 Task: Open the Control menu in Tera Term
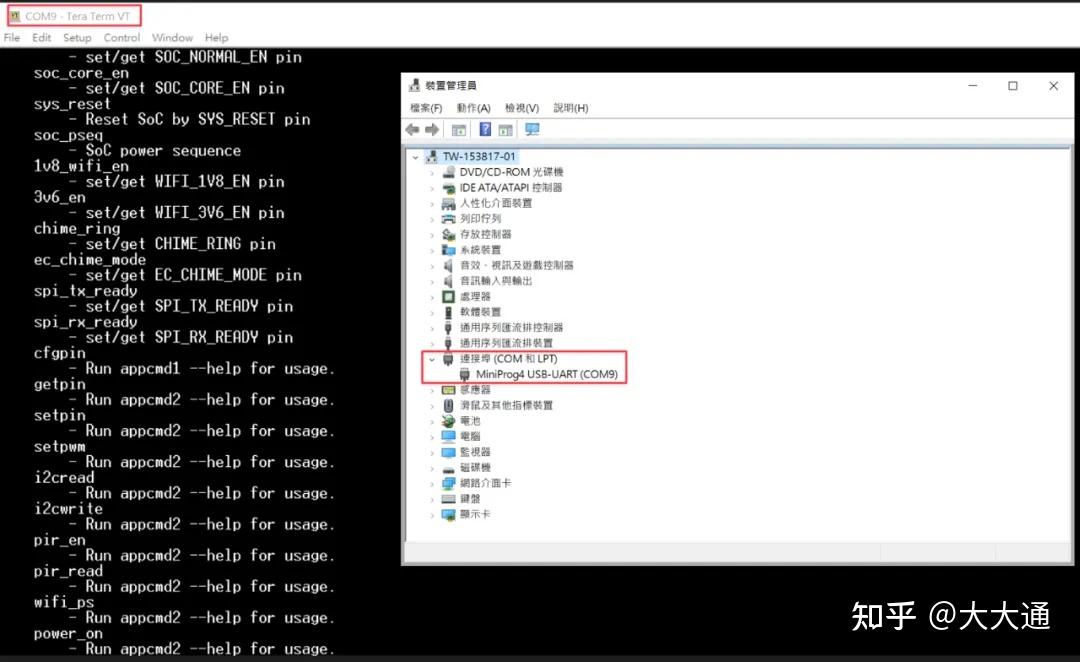tap(122, 37)
